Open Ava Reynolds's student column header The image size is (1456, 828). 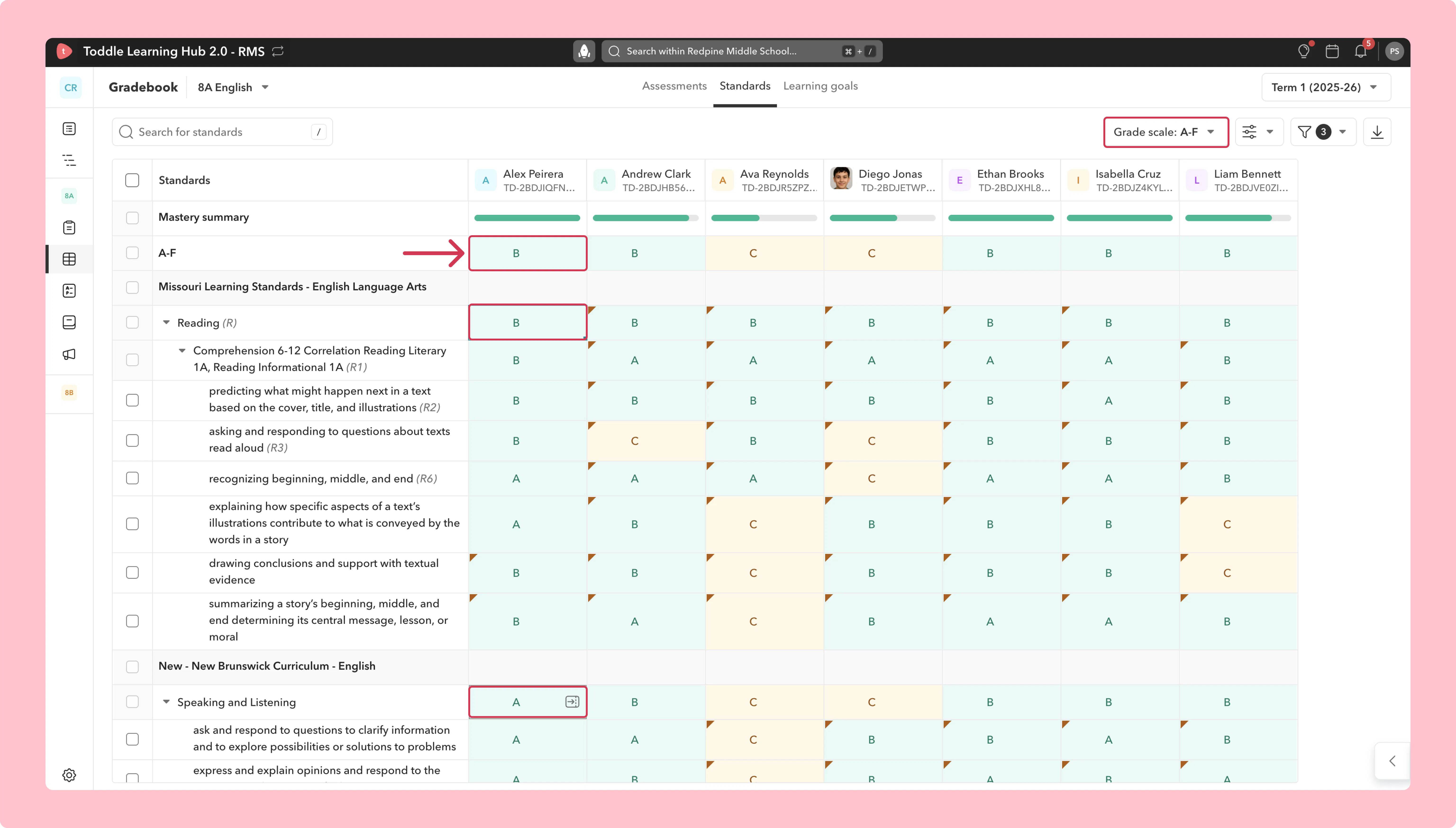764,180
